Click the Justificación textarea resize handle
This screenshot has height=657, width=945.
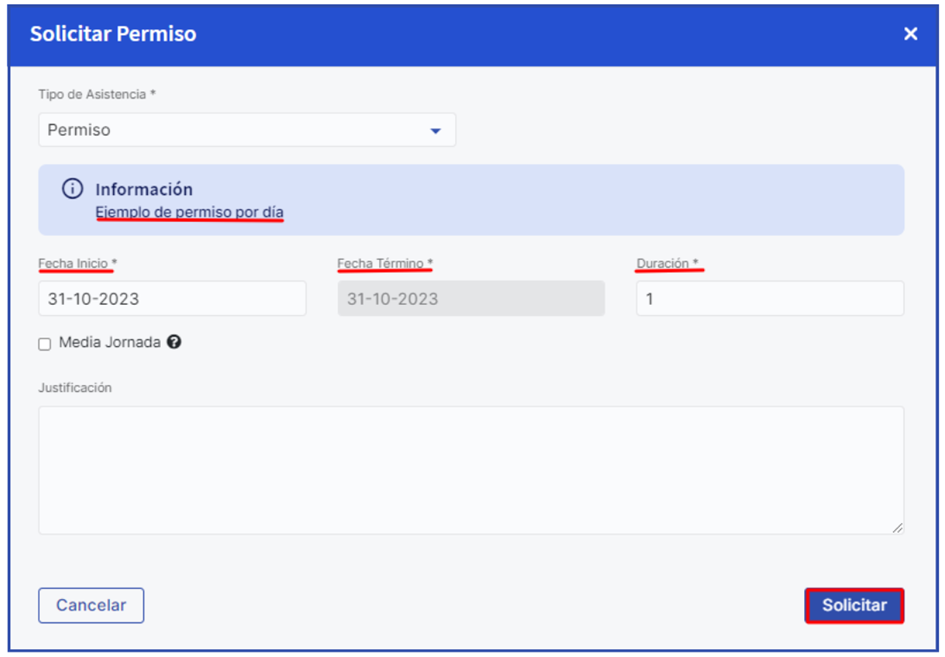tap(897, 527)
